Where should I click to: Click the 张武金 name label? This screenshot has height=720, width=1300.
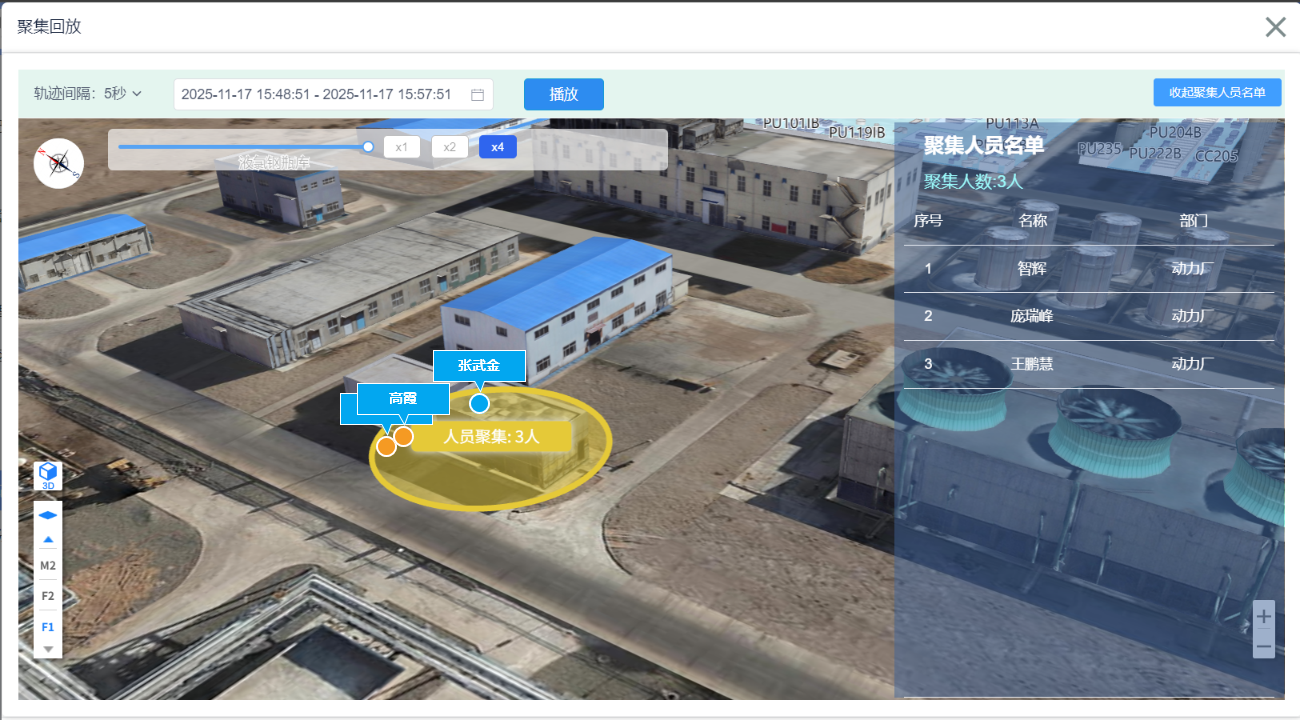coord(479,366)
